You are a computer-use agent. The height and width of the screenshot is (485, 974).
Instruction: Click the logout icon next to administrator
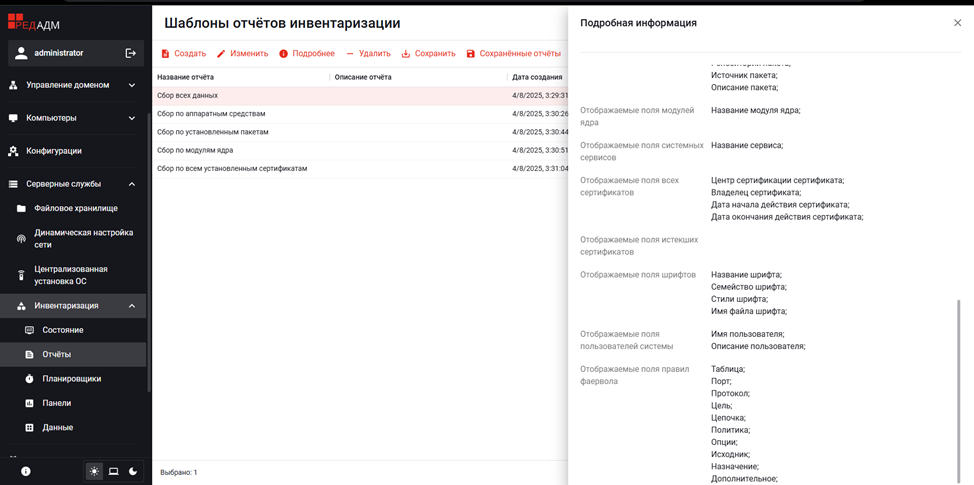(x=130, y=53)
